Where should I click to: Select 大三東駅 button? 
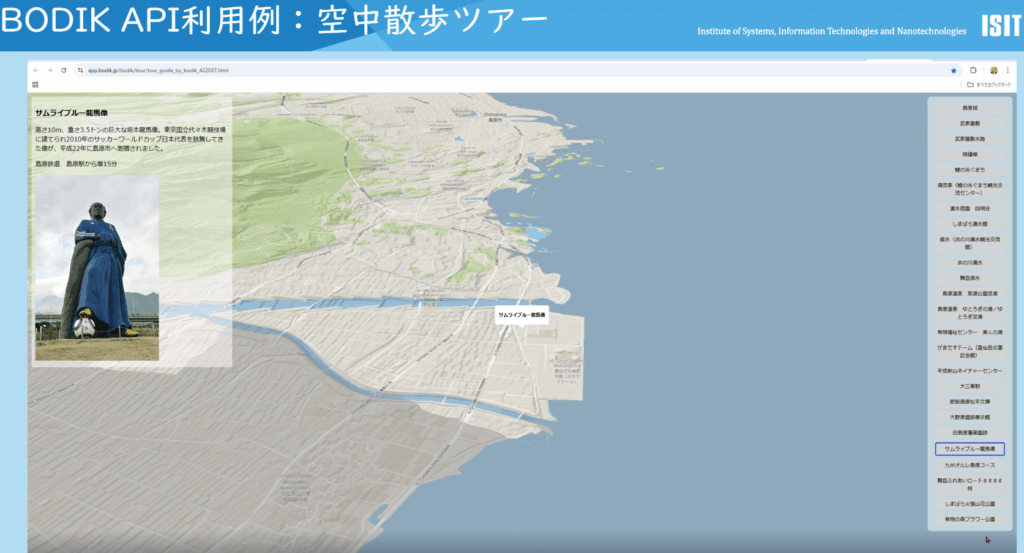(x=970, y=387)
